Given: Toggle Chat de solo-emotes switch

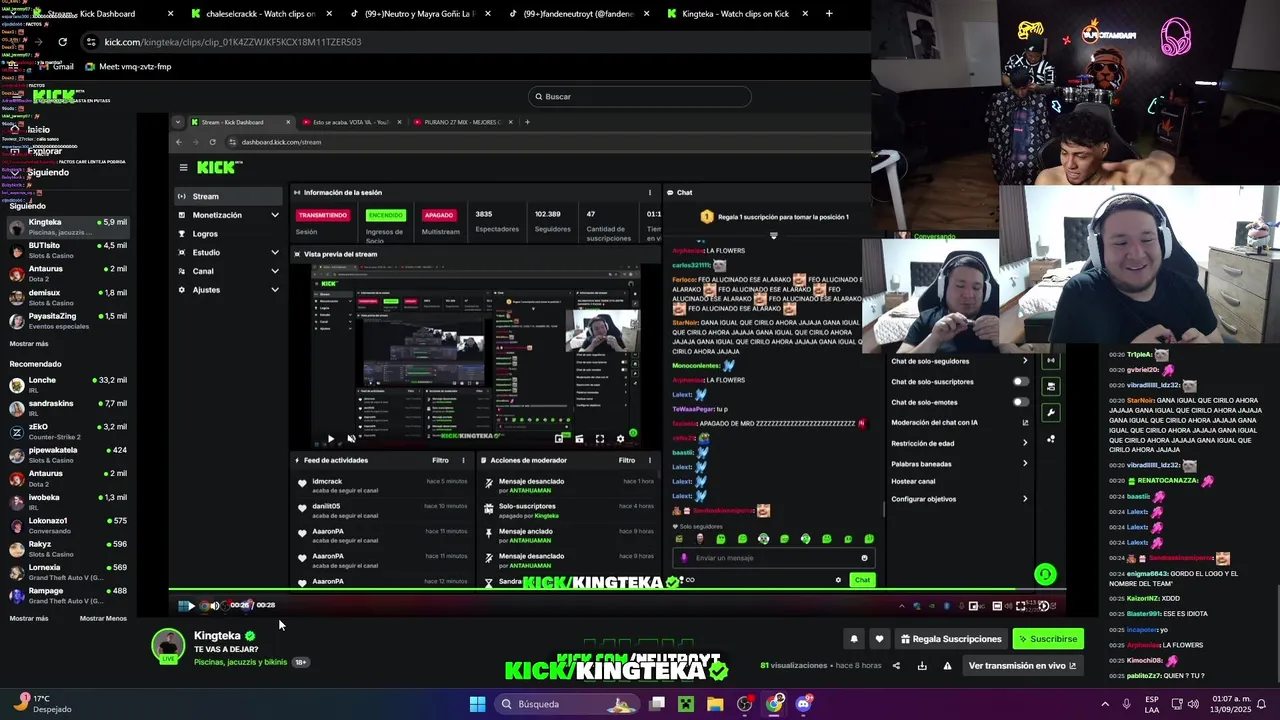Looking at the screenshot, I should [x=1020, y=402].
